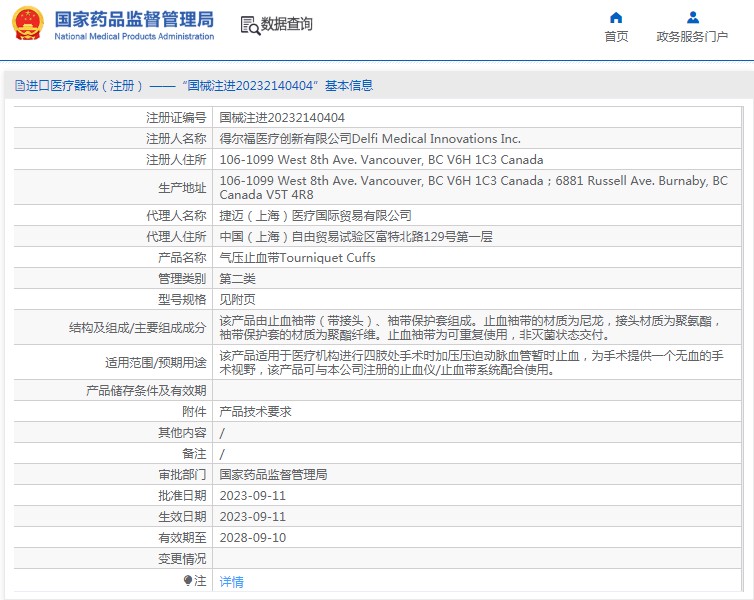Click the 审批部门 row label
This screenshot has height=600, width=754.
tap(182, 475)
